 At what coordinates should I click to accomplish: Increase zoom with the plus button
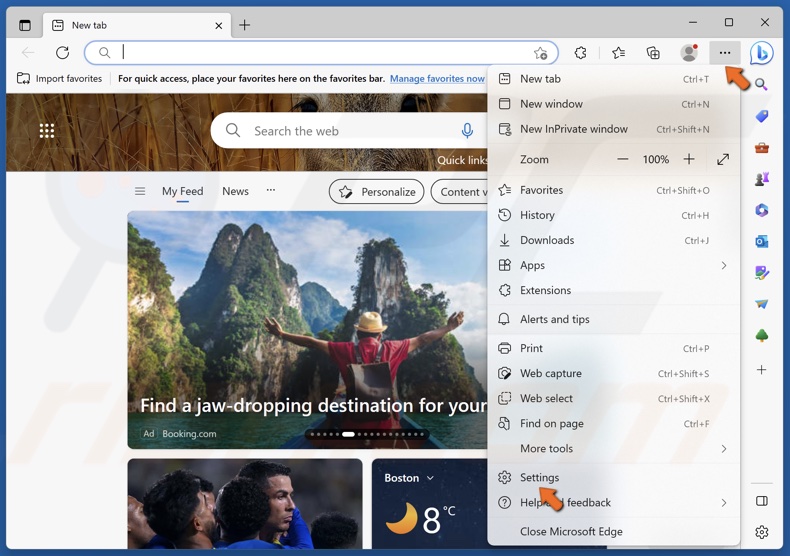pos(689,159)
